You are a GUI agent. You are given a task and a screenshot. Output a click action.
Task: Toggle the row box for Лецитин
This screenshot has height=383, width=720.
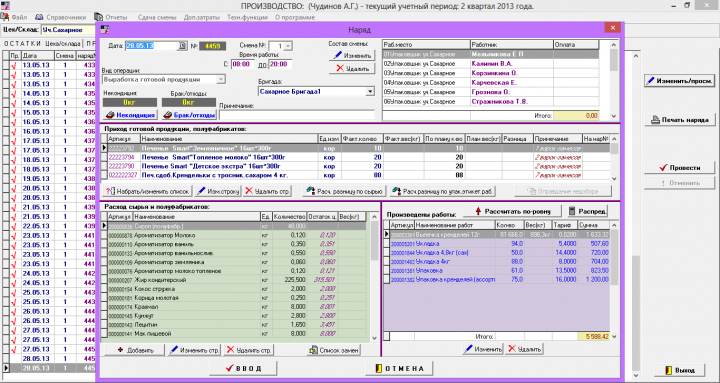(x=104, y=325)
